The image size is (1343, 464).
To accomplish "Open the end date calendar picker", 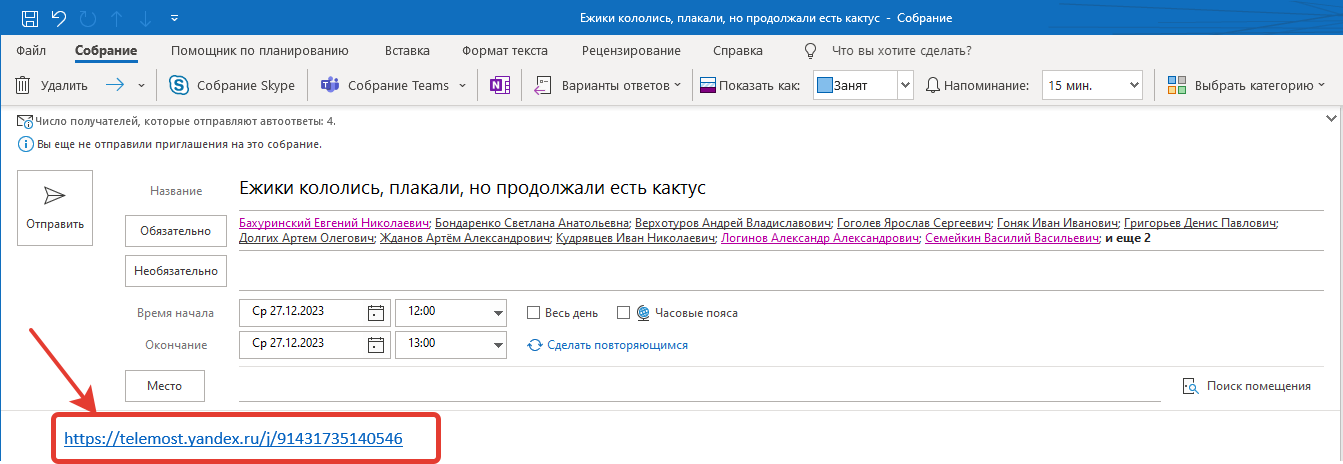I will (376, 344).
